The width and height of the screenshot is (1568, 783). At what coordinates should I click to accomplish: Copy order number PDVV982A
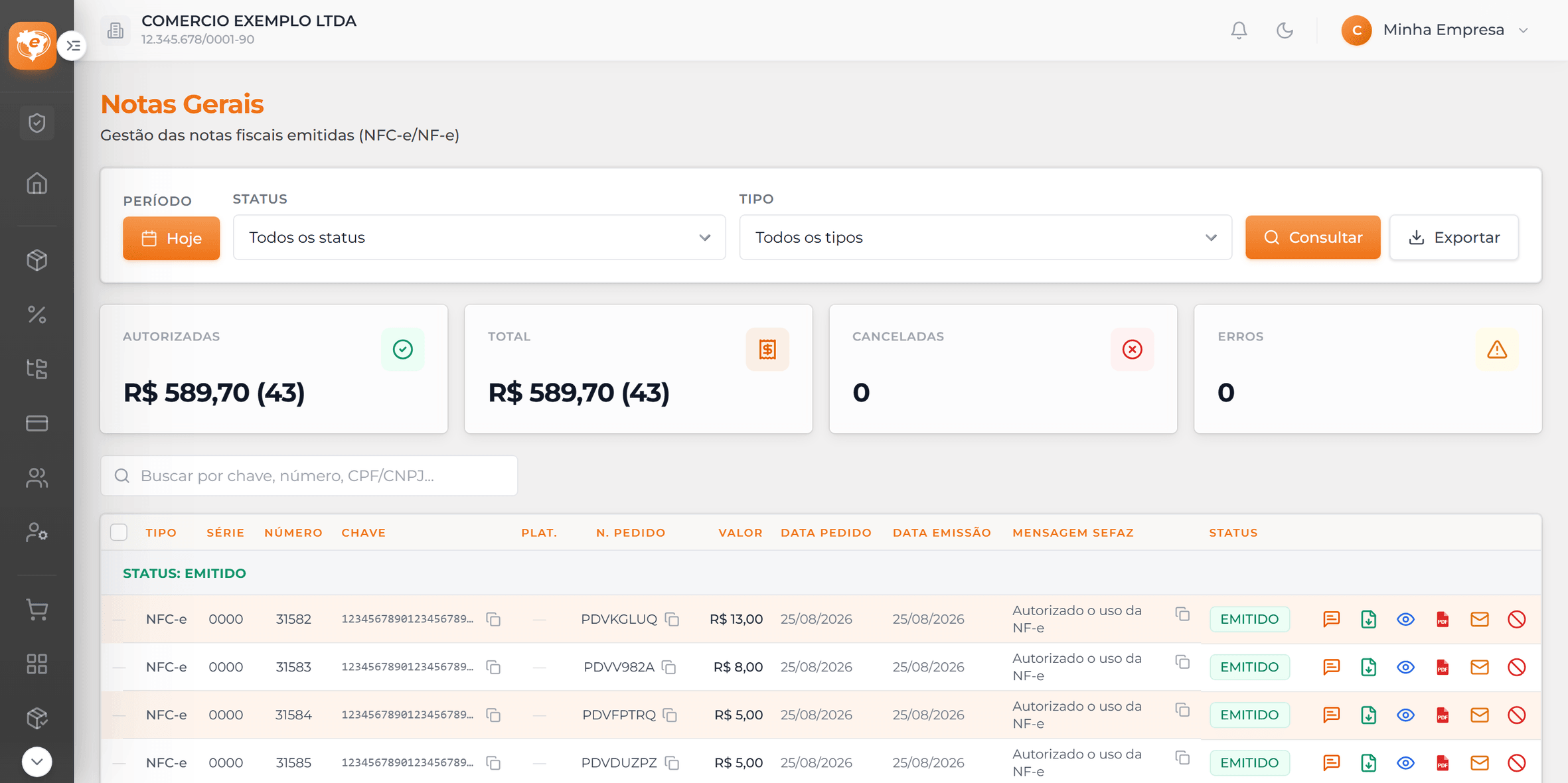[669, 667]
